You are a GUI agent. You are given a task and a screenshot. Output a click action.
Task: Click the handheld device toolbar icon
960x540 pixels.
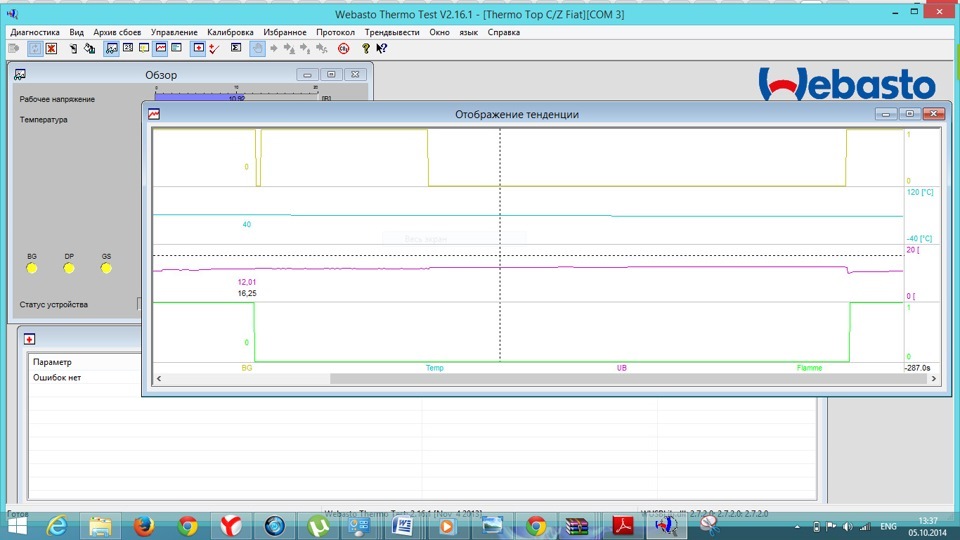(x=73, y=48)
